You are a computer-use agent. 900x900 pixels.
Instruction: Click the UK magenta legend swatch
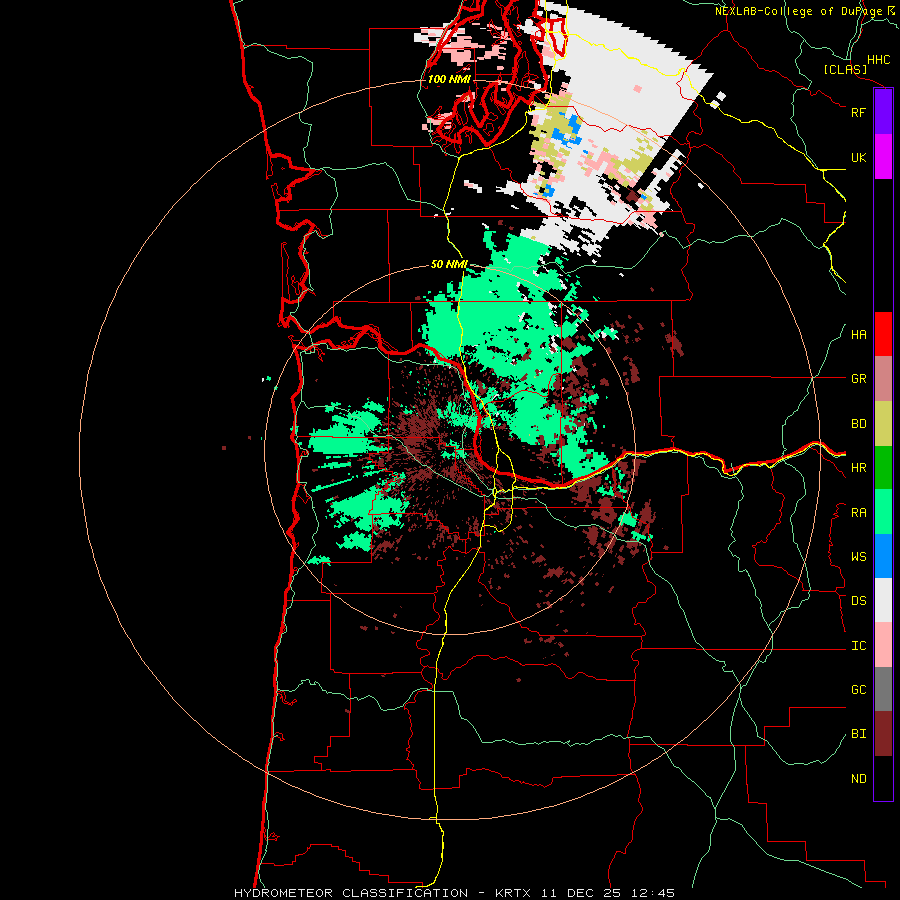(883, 157)
